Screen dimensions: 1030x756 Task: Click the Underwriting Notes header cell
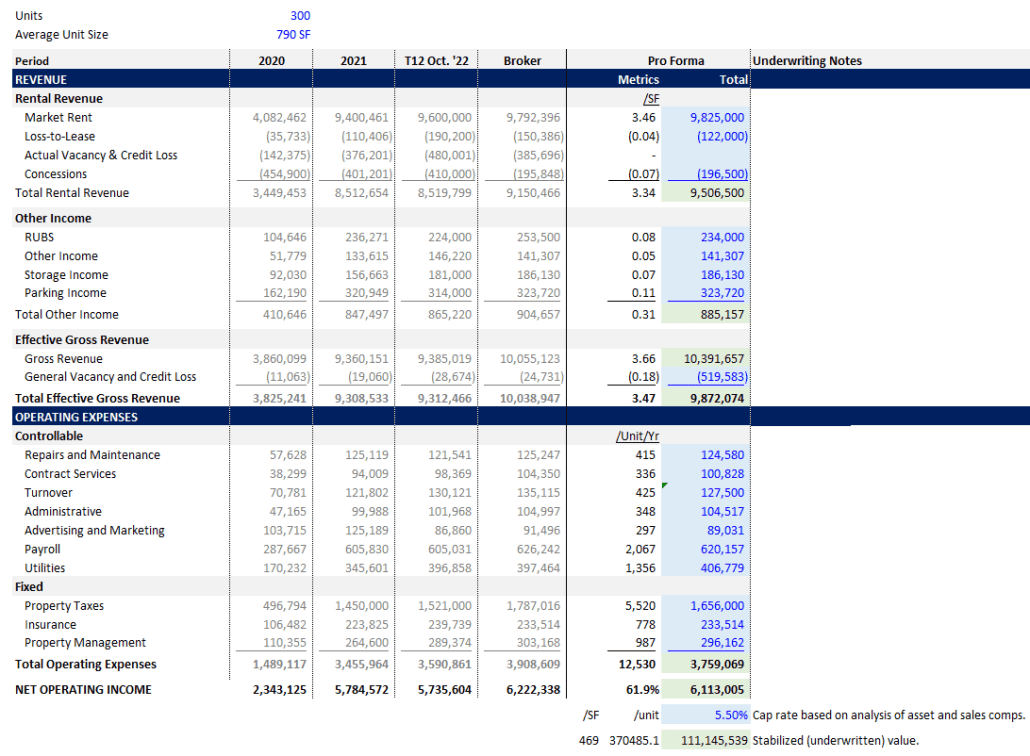(x=810, y=60)
